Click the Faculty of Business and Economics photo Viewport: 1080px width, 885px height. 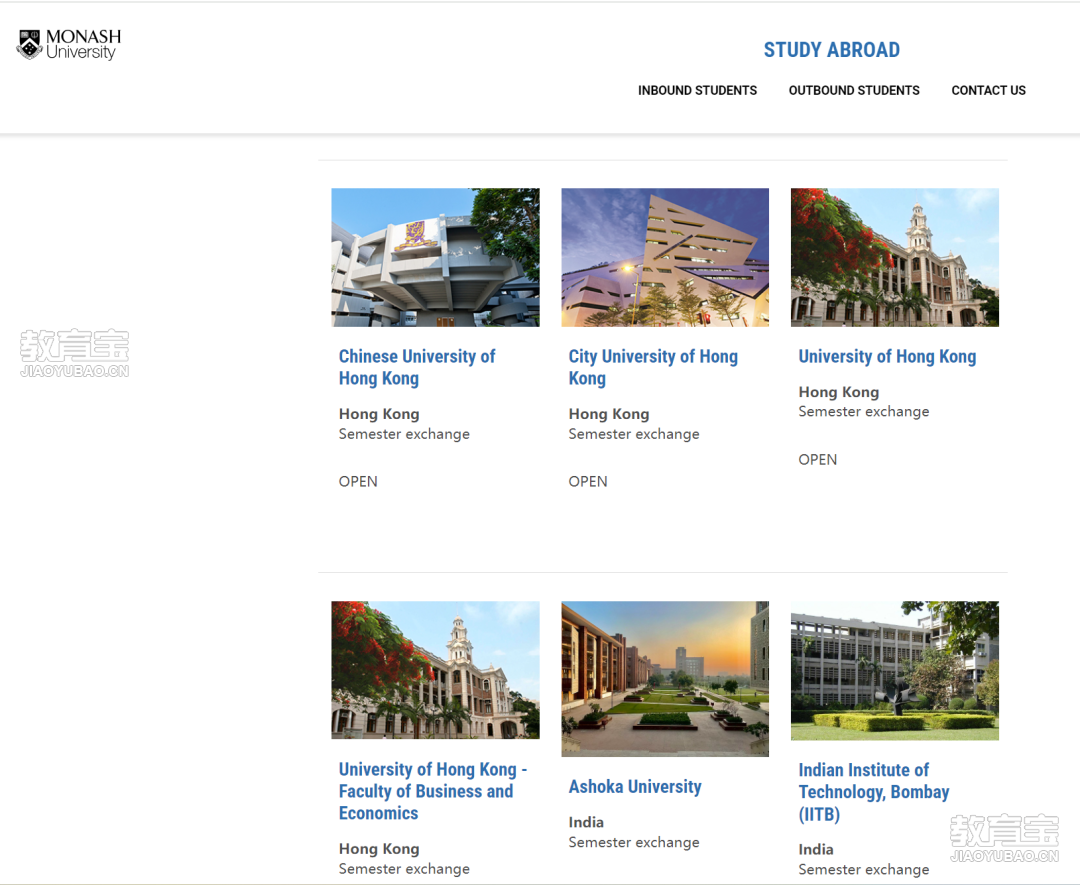435,670
